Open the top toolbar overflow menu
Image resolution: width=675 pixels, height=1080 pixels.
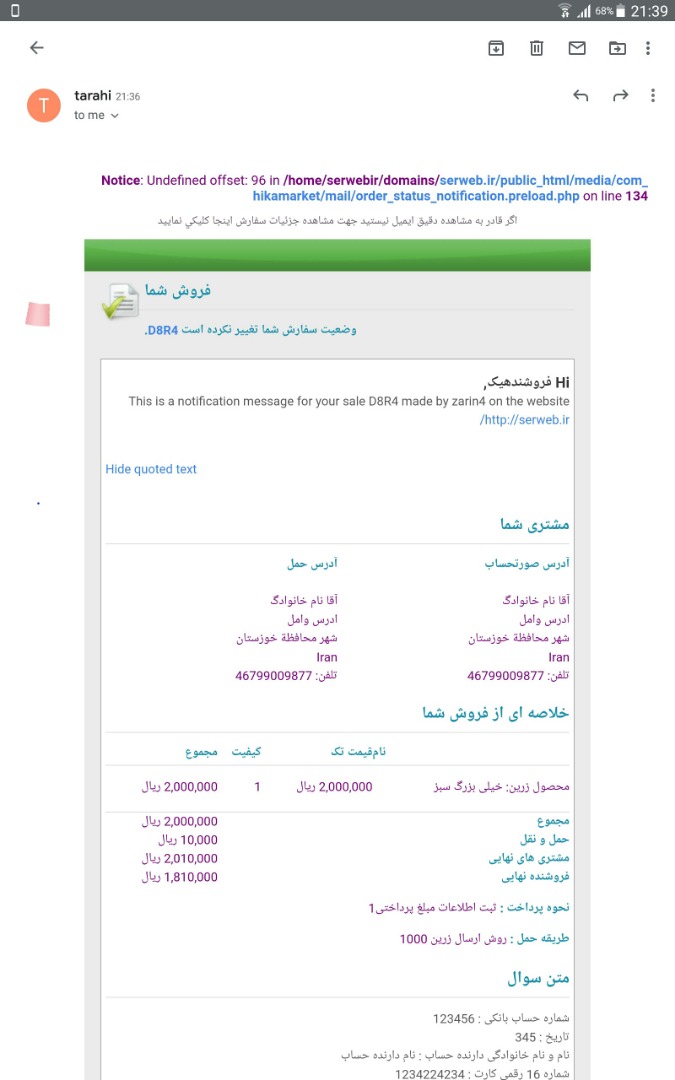649,48
